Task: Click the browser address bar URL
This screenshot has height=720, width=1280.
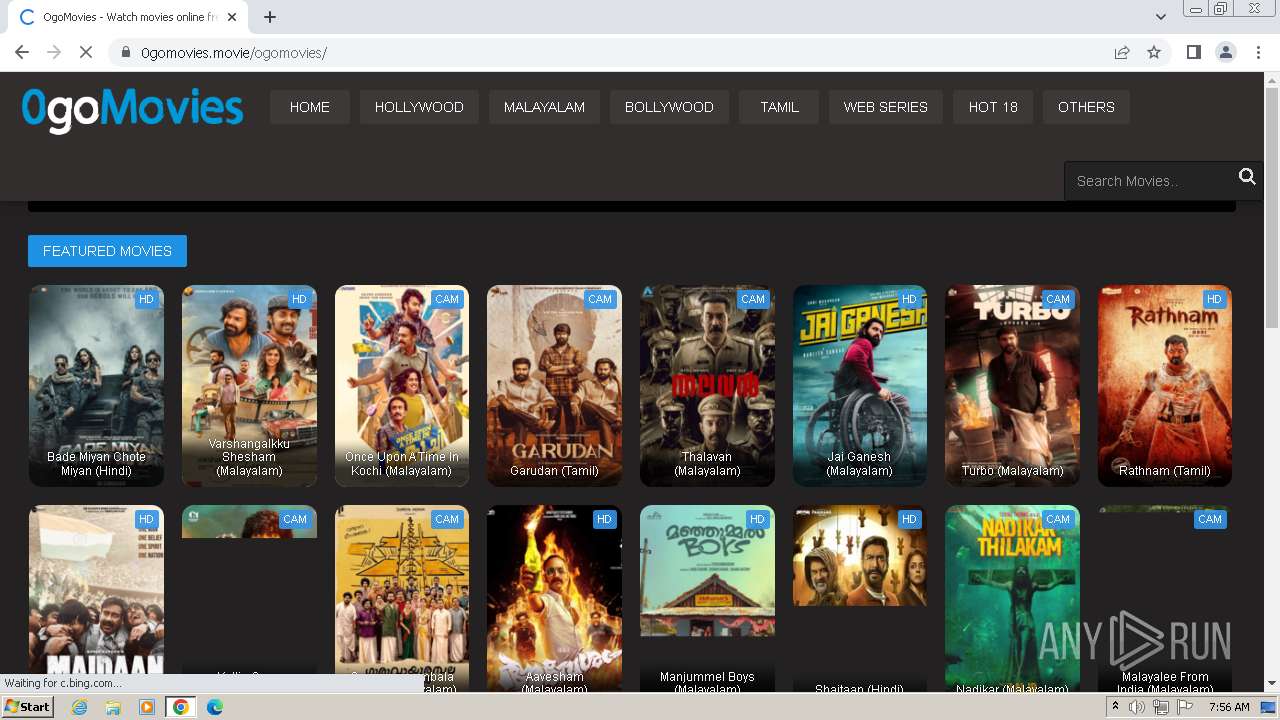Action: click(234, 53)
